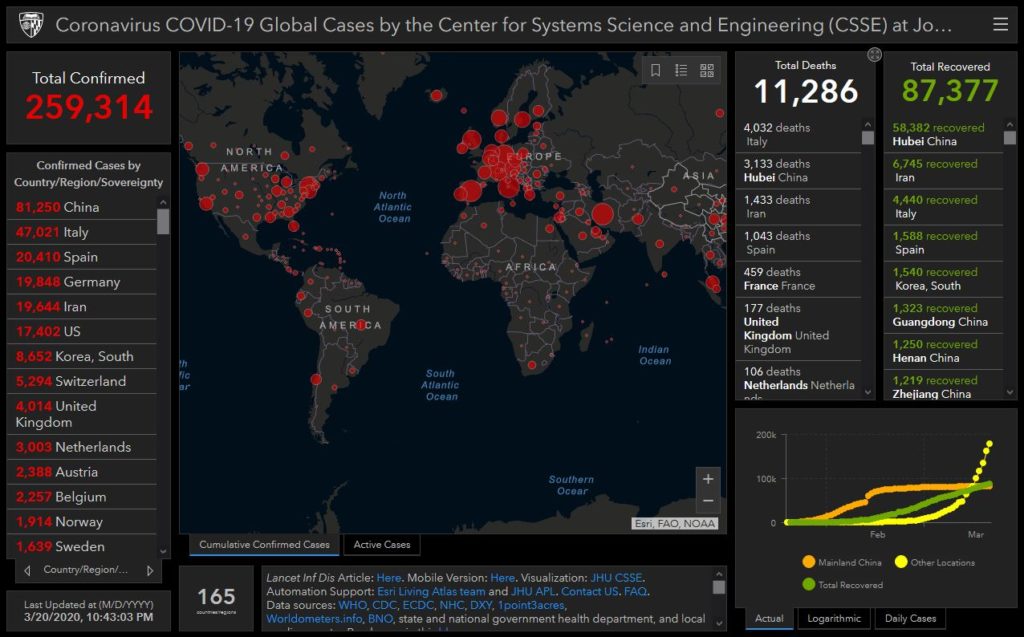1024x637 pixels.
Task: Open the DXY data source link
Action: [481, 605]
